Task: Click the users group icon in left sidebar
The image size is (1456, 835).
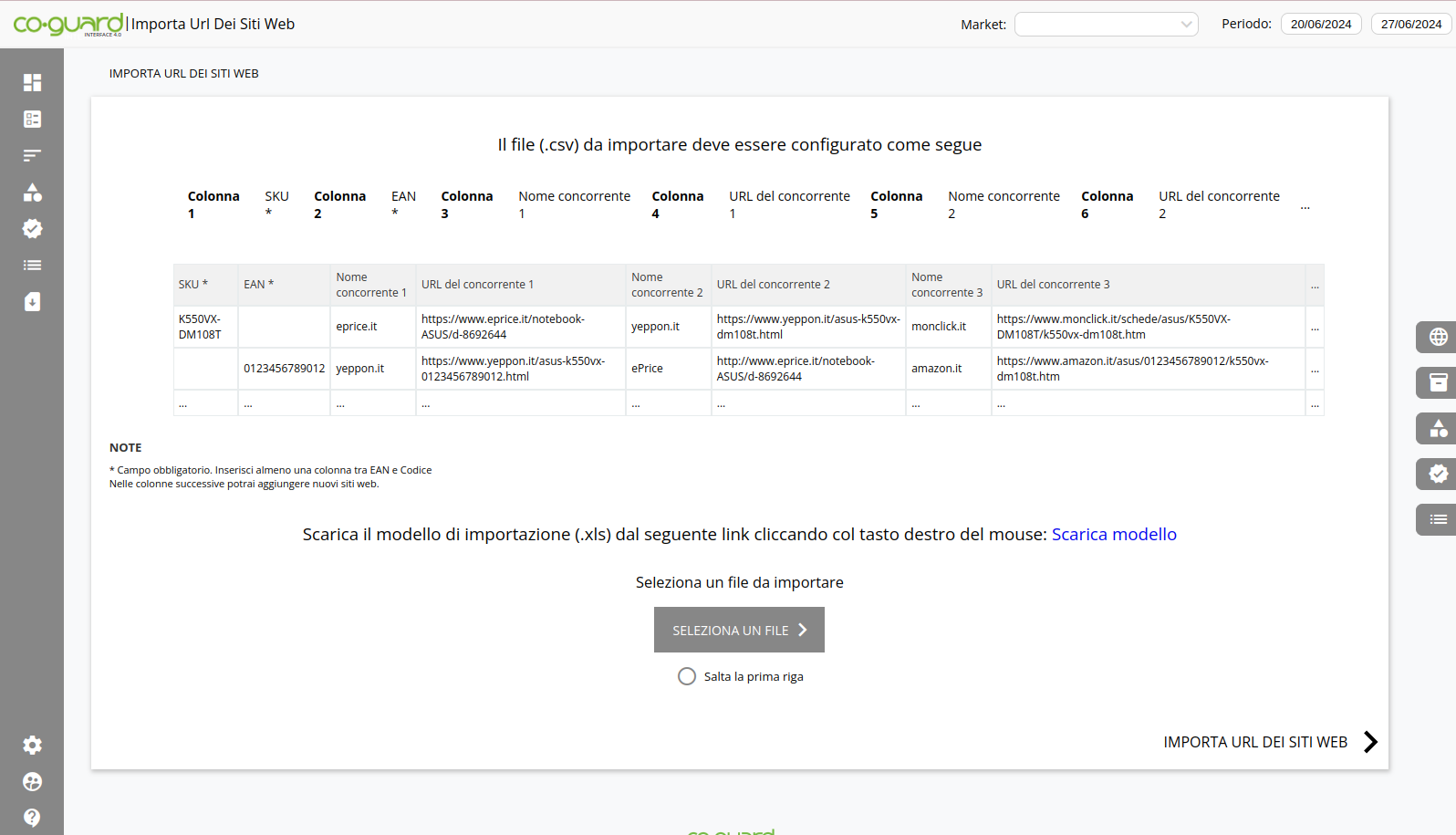Action: tap(32, 782)
